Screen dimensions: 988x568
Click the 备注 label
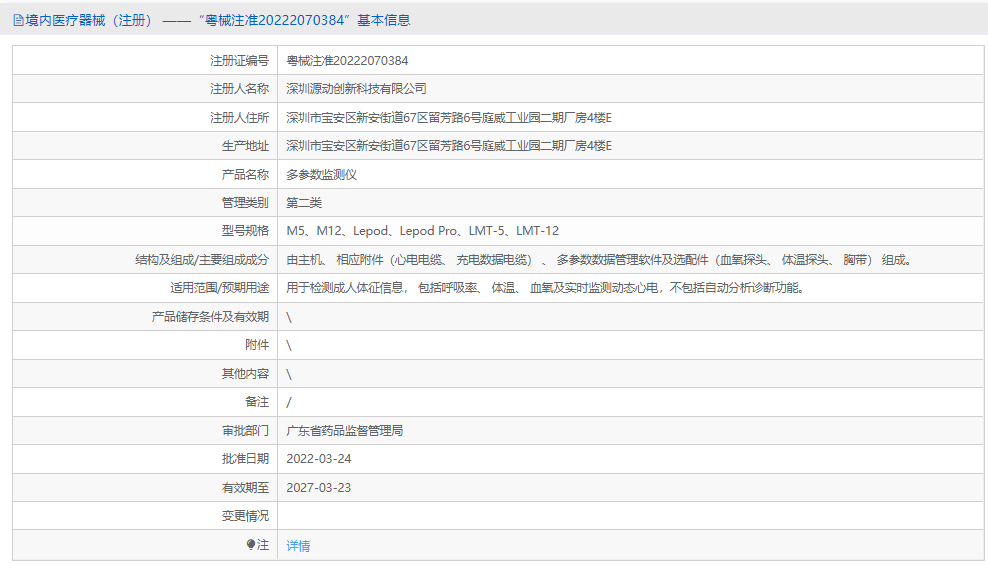[257, 402]
